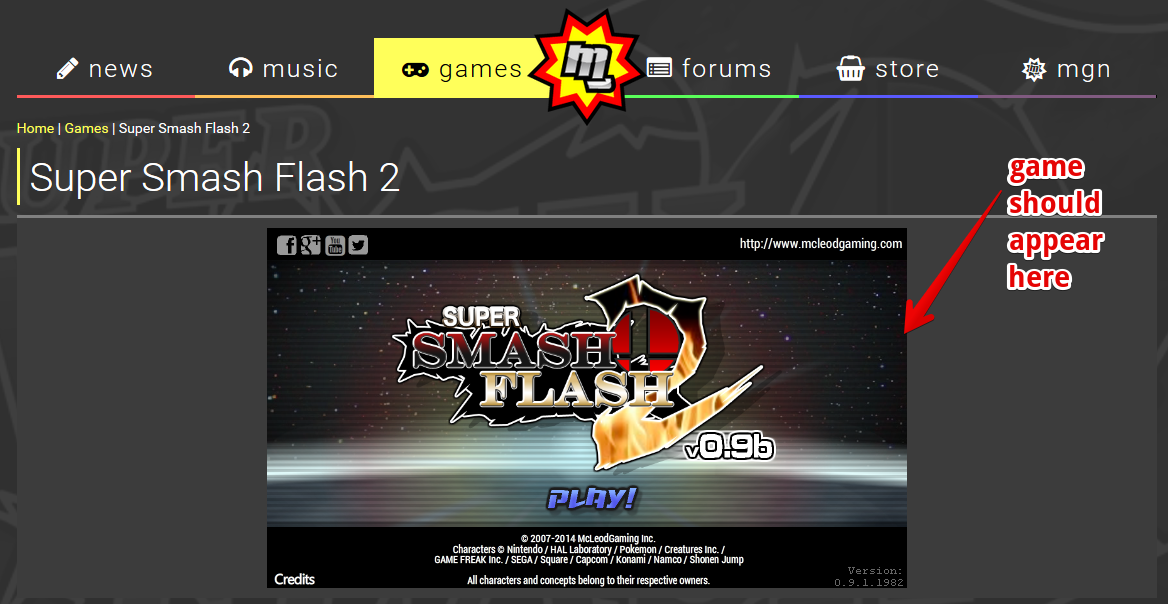Visit the mcleodgaming.com URL link

821,244
